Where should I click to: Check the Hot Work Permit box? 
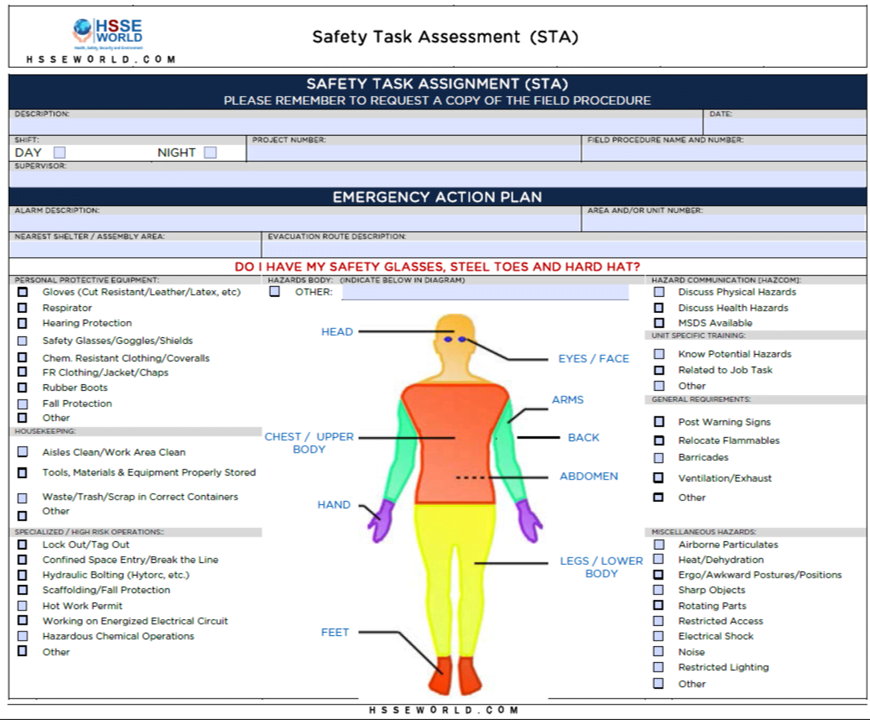23,606
